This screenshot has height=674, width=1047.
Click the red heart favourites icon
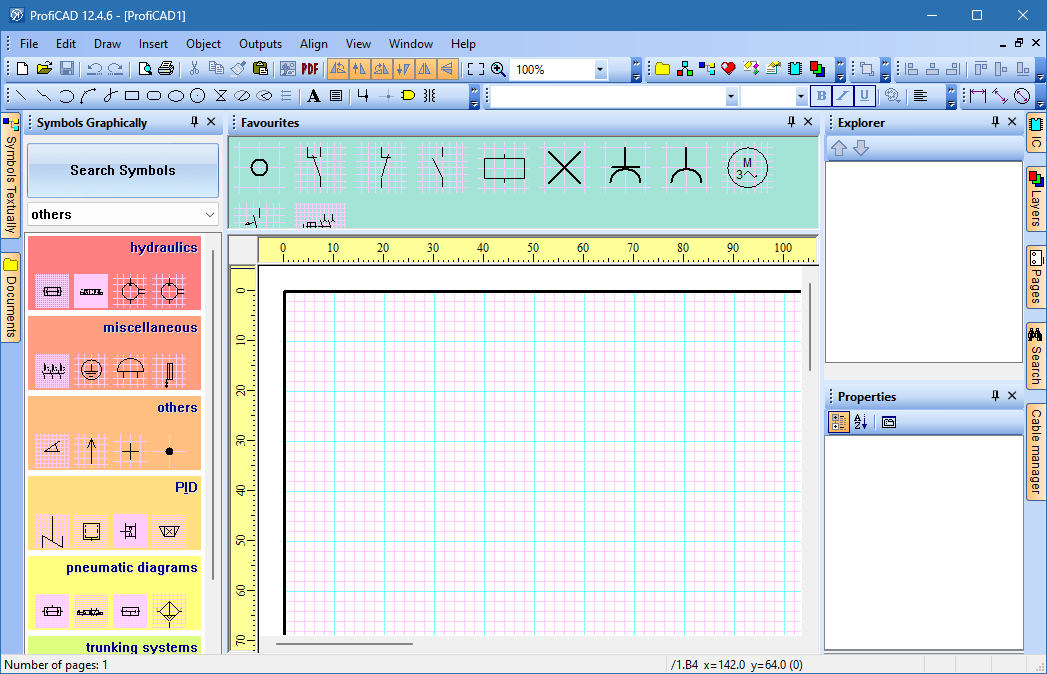click(728, 69)
